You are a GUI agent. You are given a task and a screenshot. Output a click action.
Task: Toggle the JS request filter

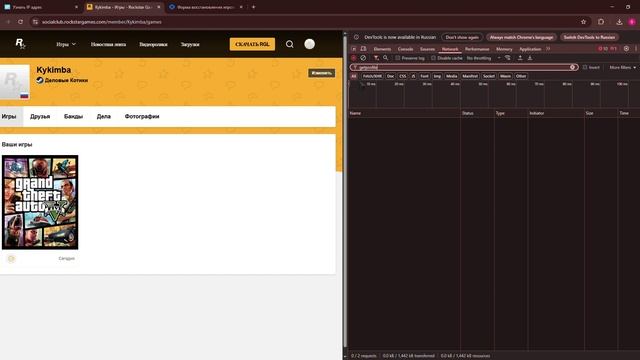[413, 76]
